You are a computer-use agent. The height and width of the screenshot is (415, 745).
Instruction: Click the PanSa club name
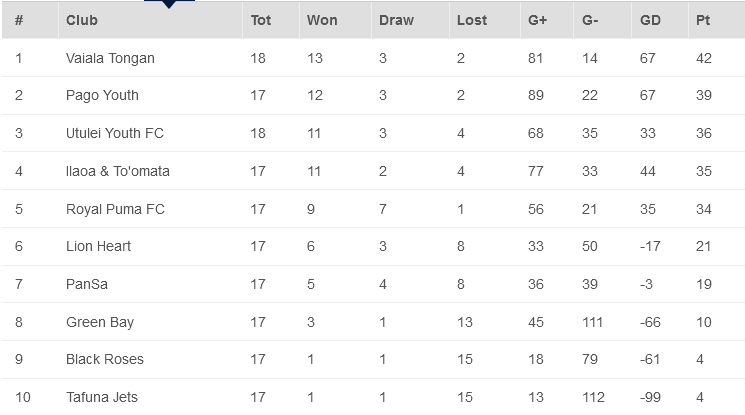tap(87, 284)
